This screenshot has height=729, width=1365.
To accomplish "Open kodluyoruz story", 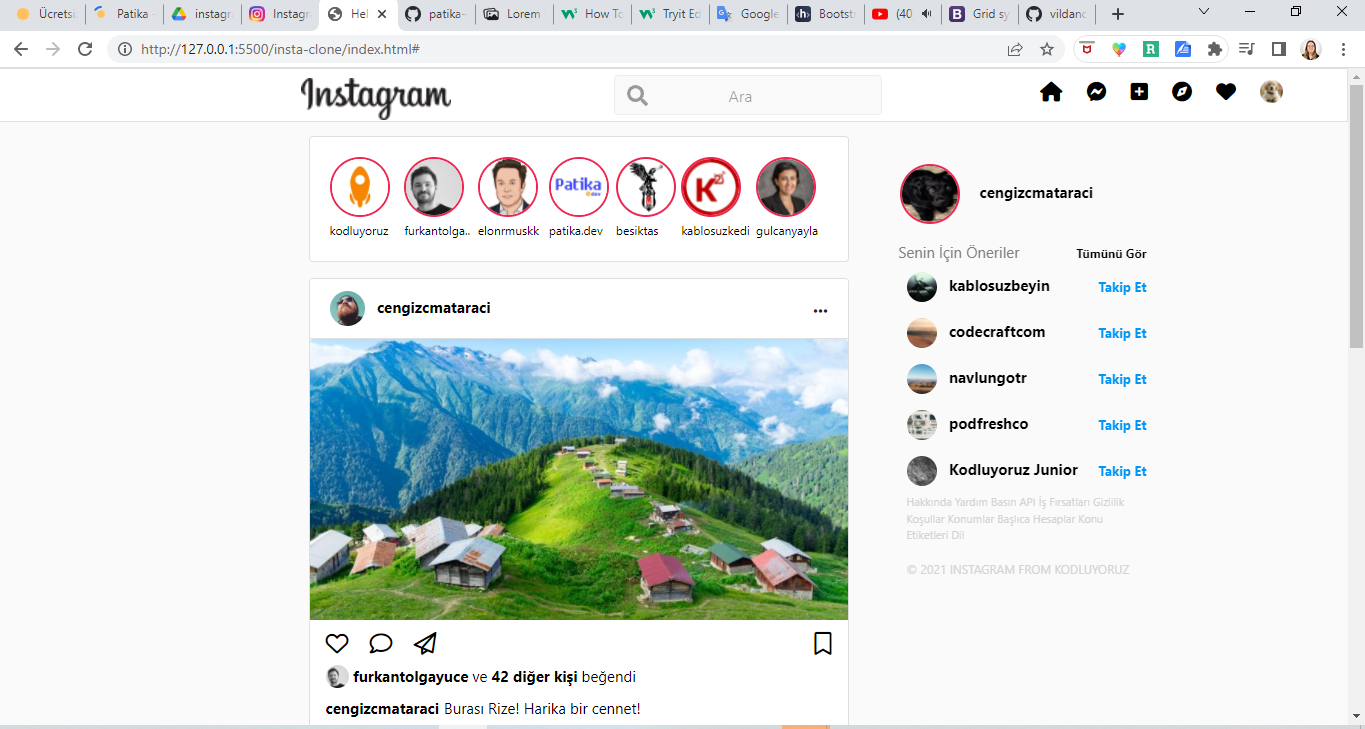I will 360,187.
